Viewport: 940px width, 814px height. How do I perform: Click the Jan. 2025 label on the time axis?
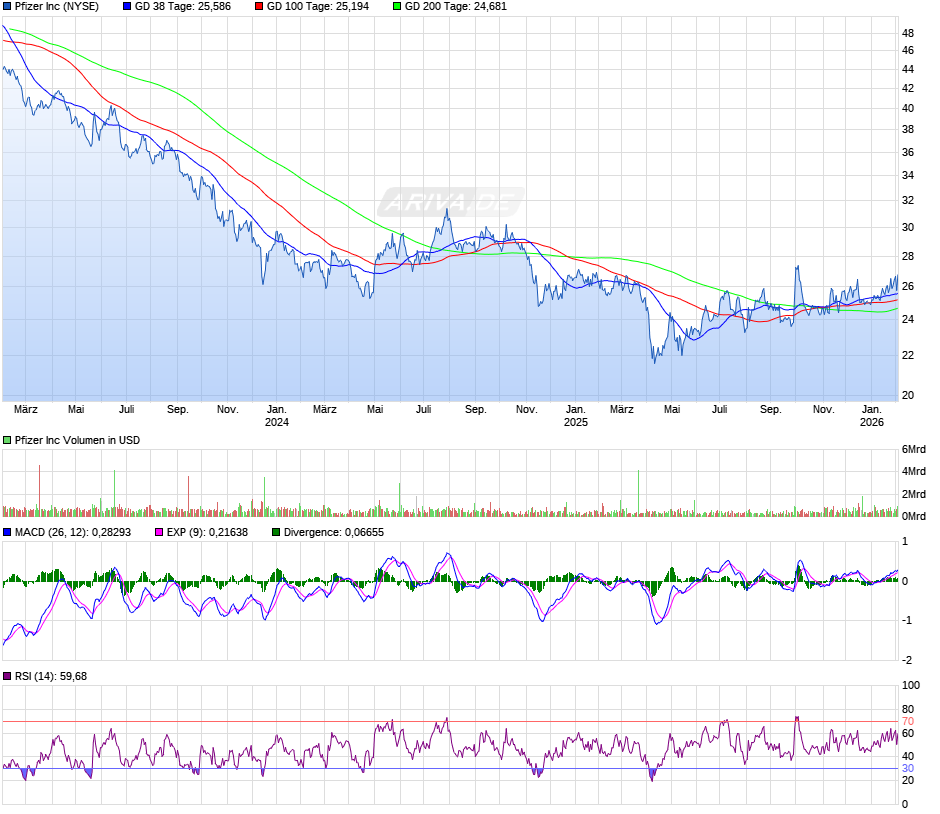(575, 415)
